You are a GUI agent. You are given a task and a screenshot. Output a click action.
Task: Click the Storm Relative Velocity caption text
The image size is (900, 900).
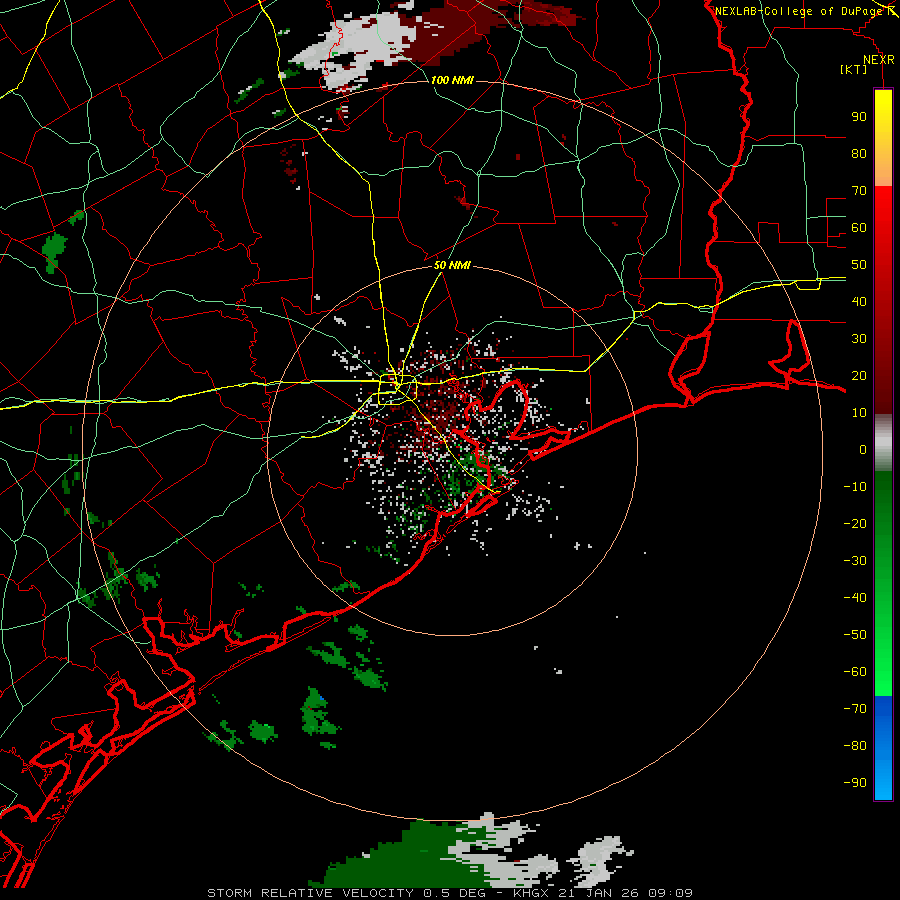coord(450,893)
